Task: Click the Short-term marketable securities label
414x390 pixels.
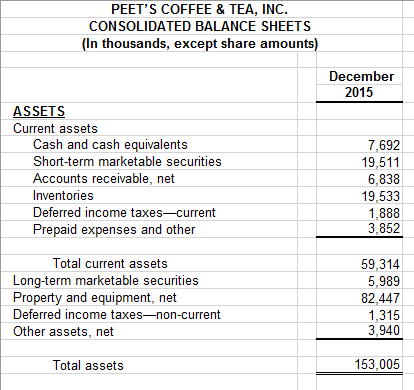Action: pyautogui.click(x=127, y=161)
